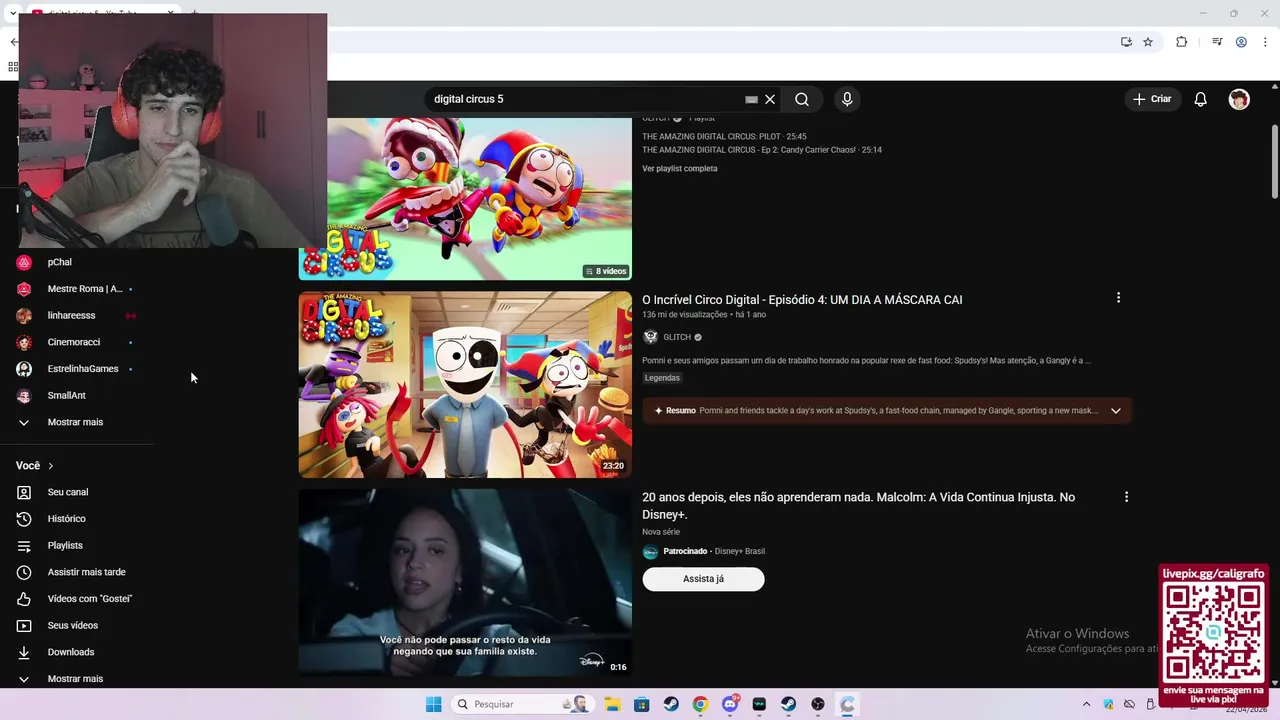Open the Disney+ ad video thumbnail
Screen dimensions: 1280x720
(x=465, y=582)
